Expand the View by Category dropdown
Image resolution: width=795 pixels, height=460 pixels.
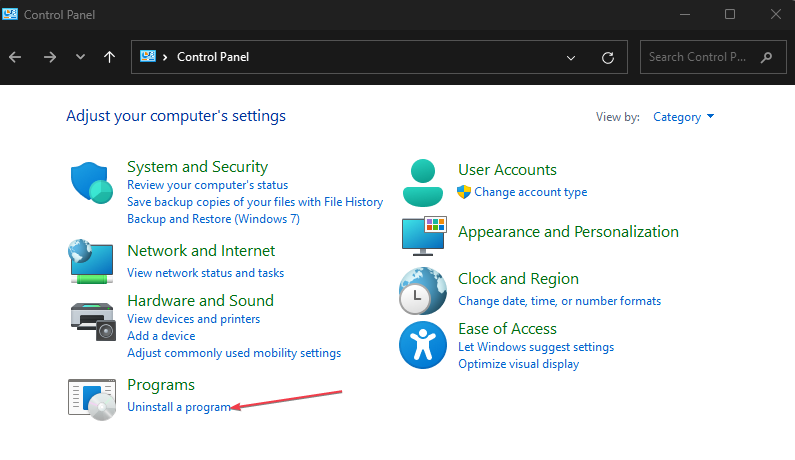tap(683, 117)
